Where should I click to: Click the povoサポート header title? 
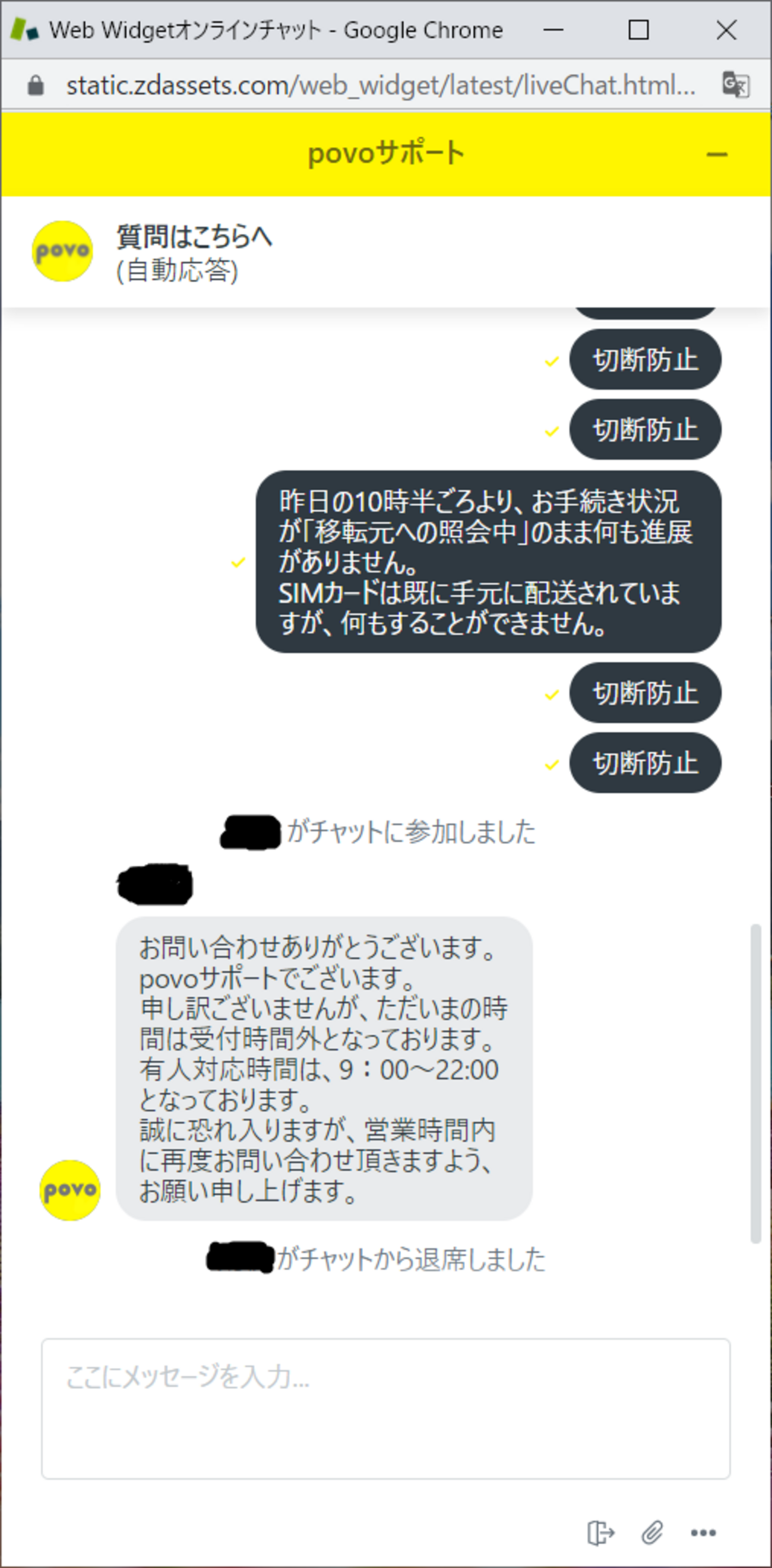coord(386,153)
